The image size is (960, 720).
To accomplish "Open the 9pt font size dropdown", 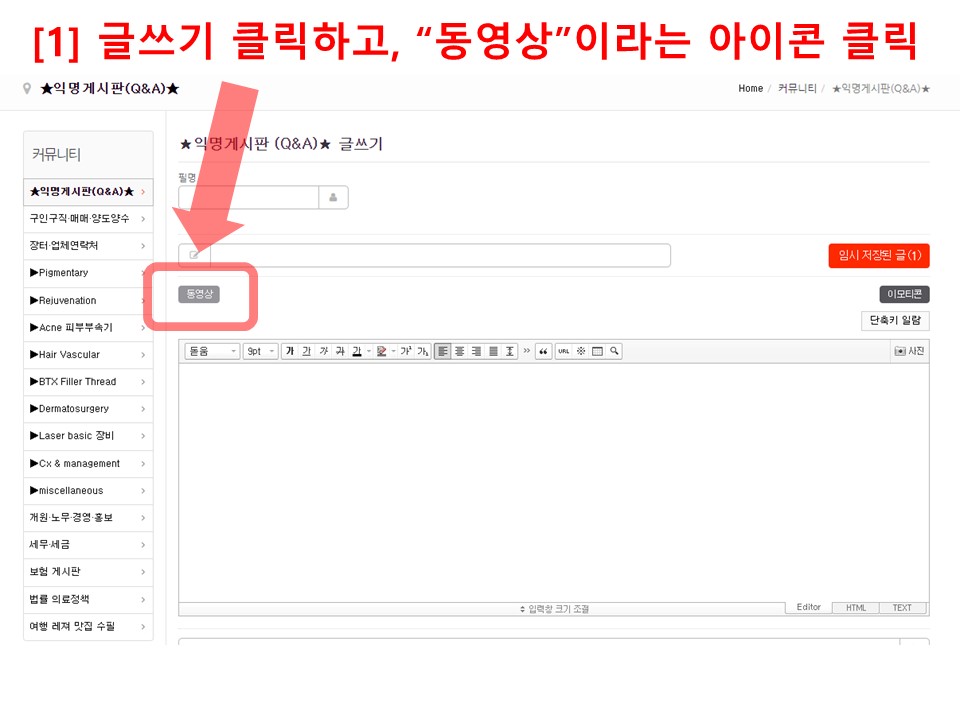I will (x=260, y=351).
